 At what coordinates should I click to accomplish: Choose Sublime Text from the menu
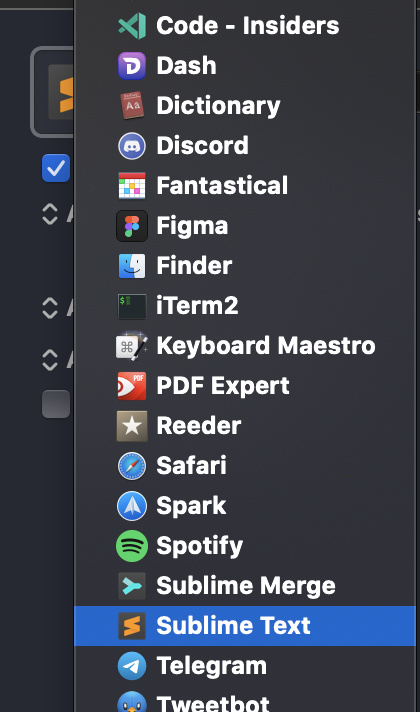[245, 626]
